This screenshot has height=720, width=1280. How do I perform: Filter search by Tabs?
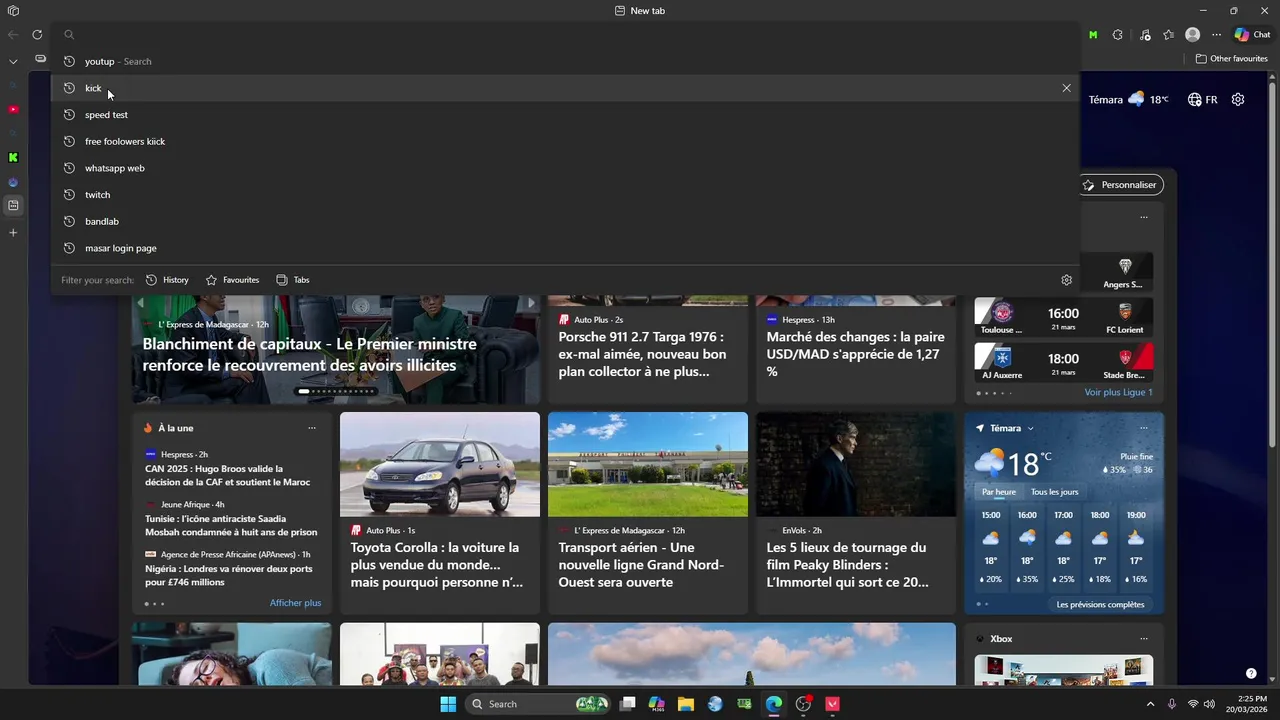pyautogui.click(x=293, y=280)
